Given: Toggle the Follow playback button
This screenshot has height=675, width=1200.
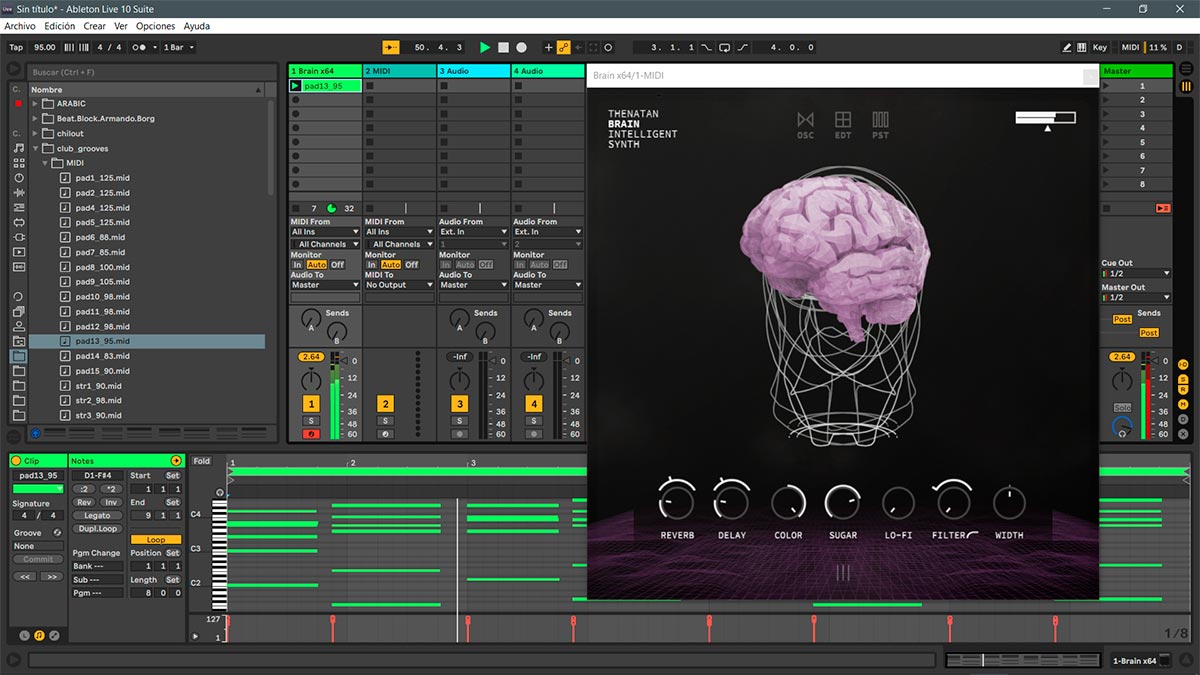Looking at the screenshot, I should 391,47.
